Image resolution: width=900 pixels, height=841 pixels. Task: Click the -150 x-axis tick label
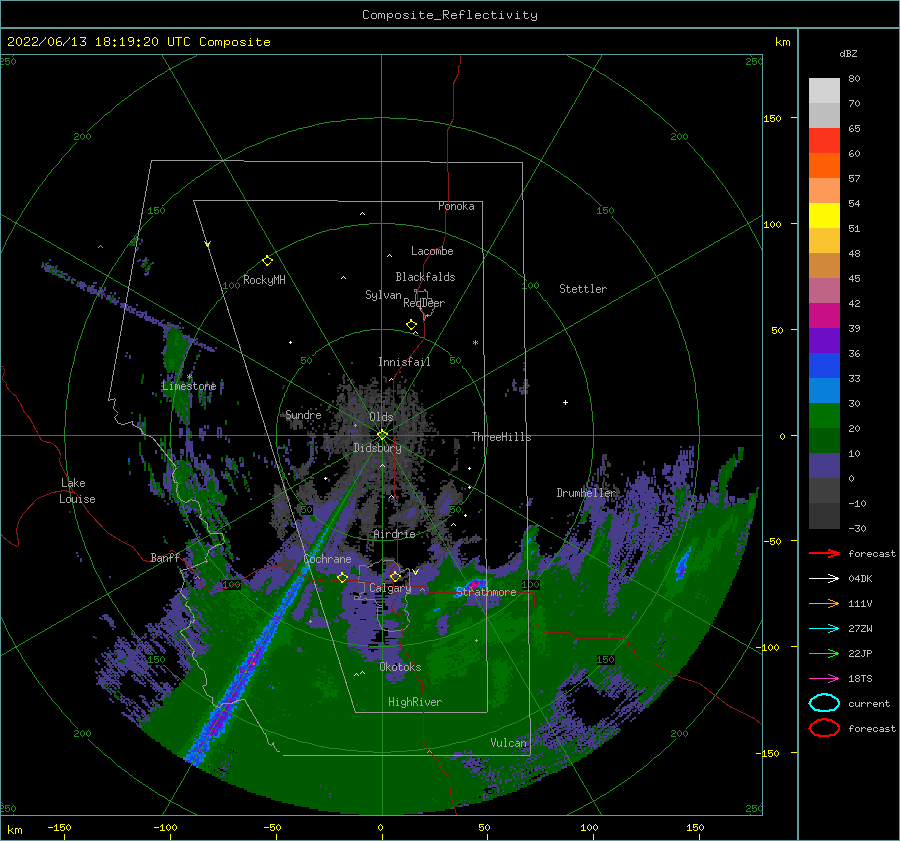point(59,827)
